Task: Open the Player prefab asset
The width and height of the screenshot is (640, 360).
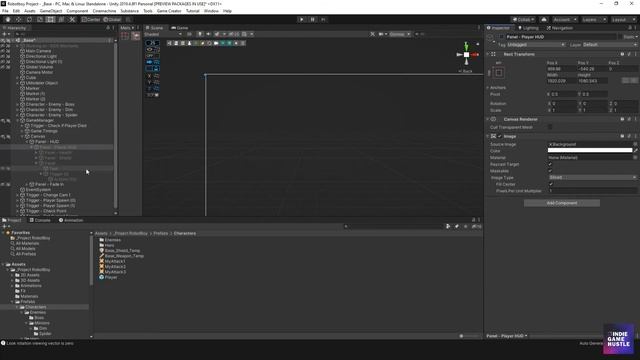Action: (x=108, y=277)
